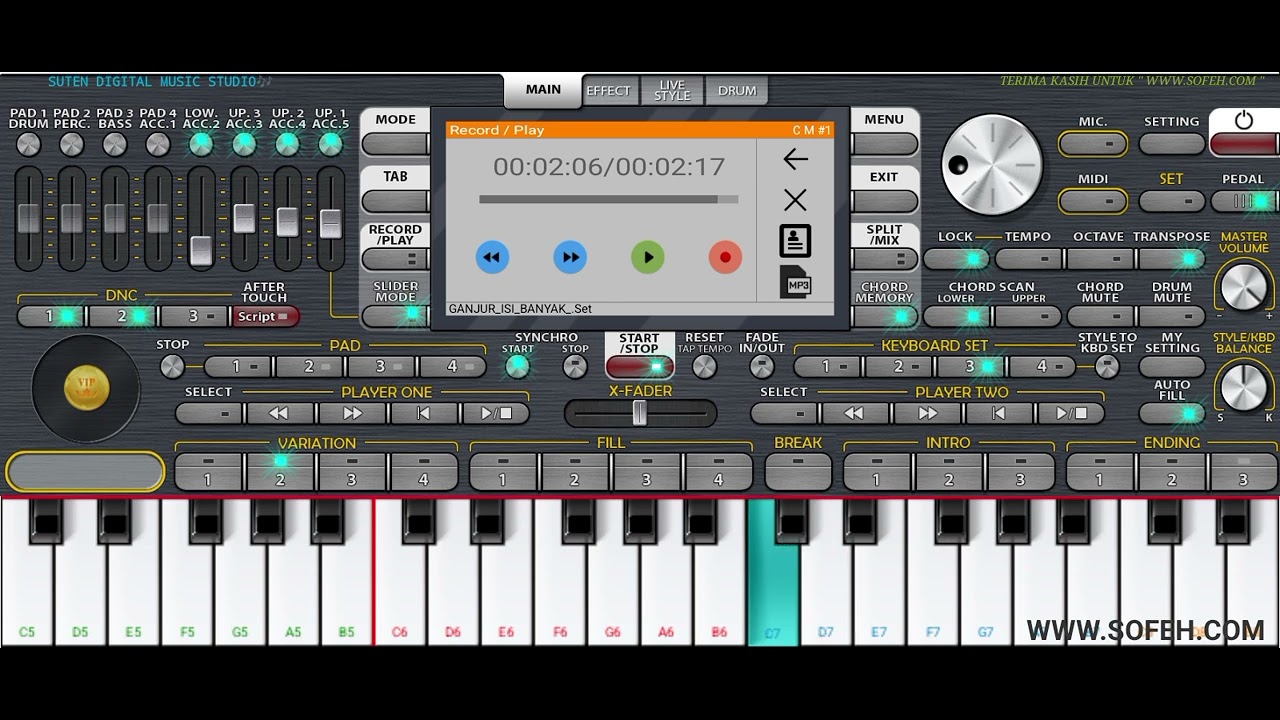Trigger the BREAK button
Viewport: 1280px width, 720px height.
[798, 472]
